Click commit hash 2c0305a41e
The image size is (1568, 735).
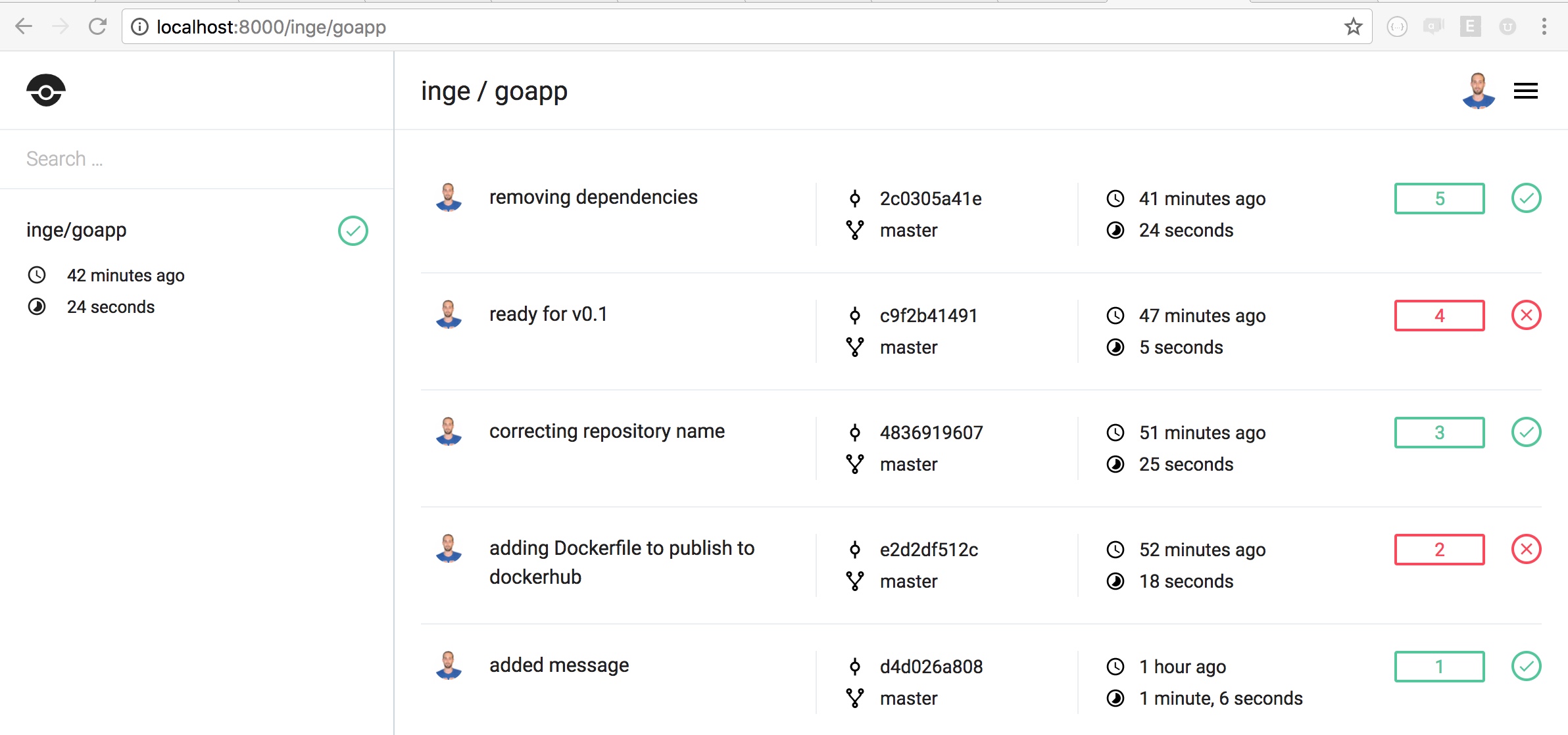coord(930,199)
